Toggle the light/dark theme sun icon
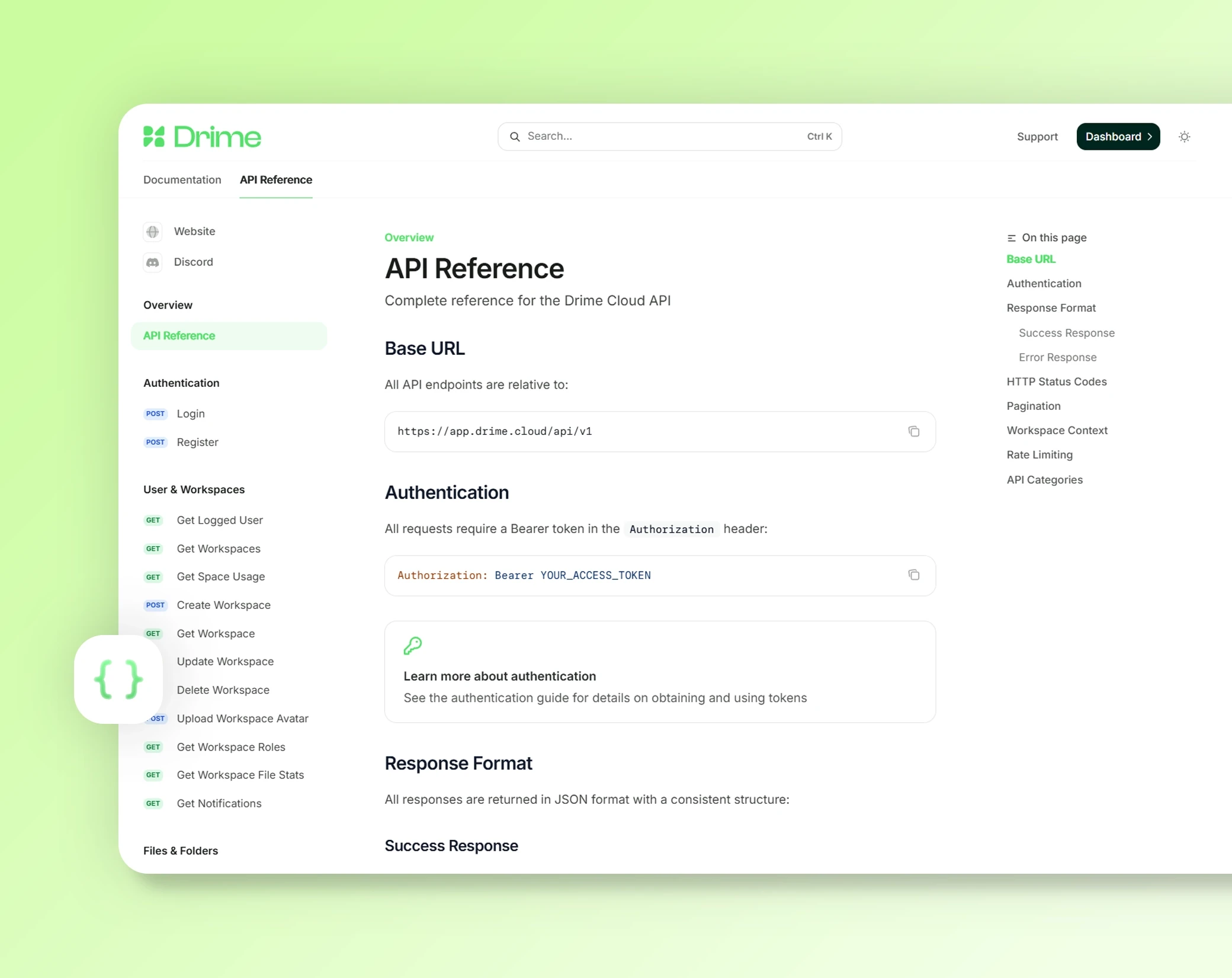This screenshot has width=1232, height=978. coord(1184,137)
